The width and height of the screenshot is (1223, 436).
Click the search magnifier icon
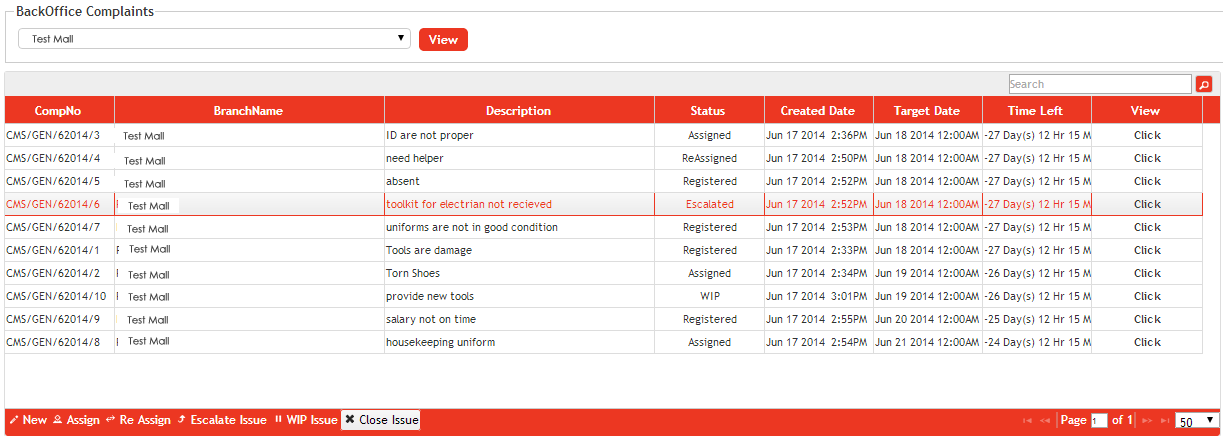(1204, 85)
